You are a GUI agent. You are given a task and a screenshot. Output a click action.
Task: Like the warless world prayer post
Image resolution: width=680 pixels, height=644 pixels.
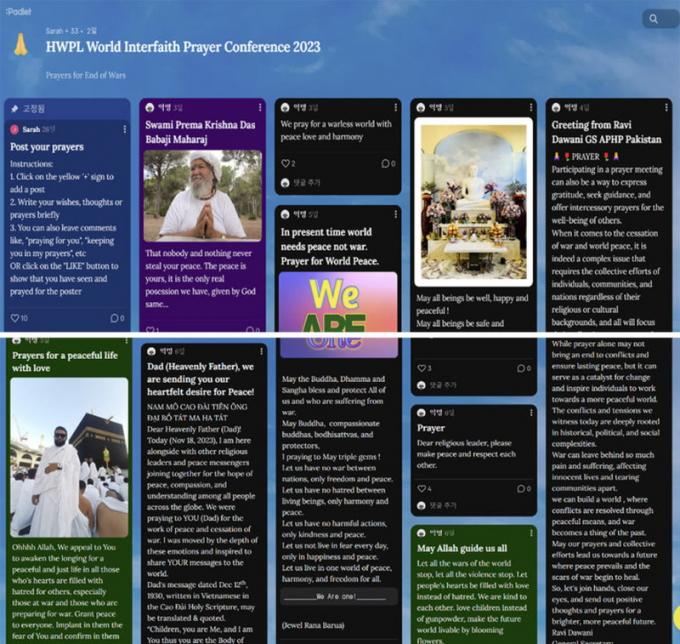(285, 163)
